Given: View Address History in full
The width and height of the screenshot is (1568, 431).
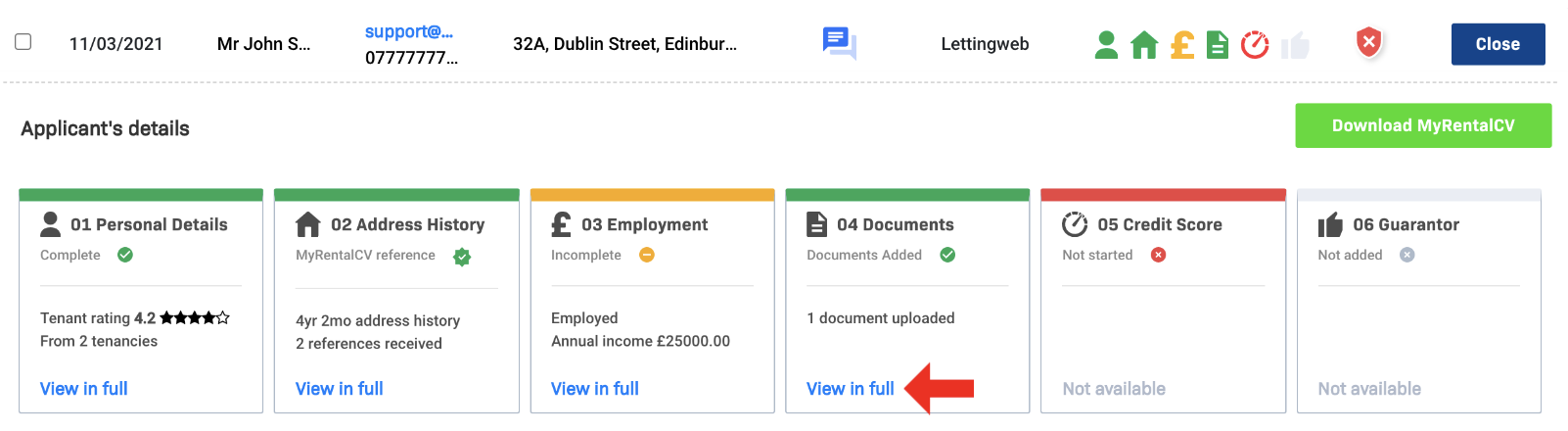Looking at the screenshot, I should (340, 389).
